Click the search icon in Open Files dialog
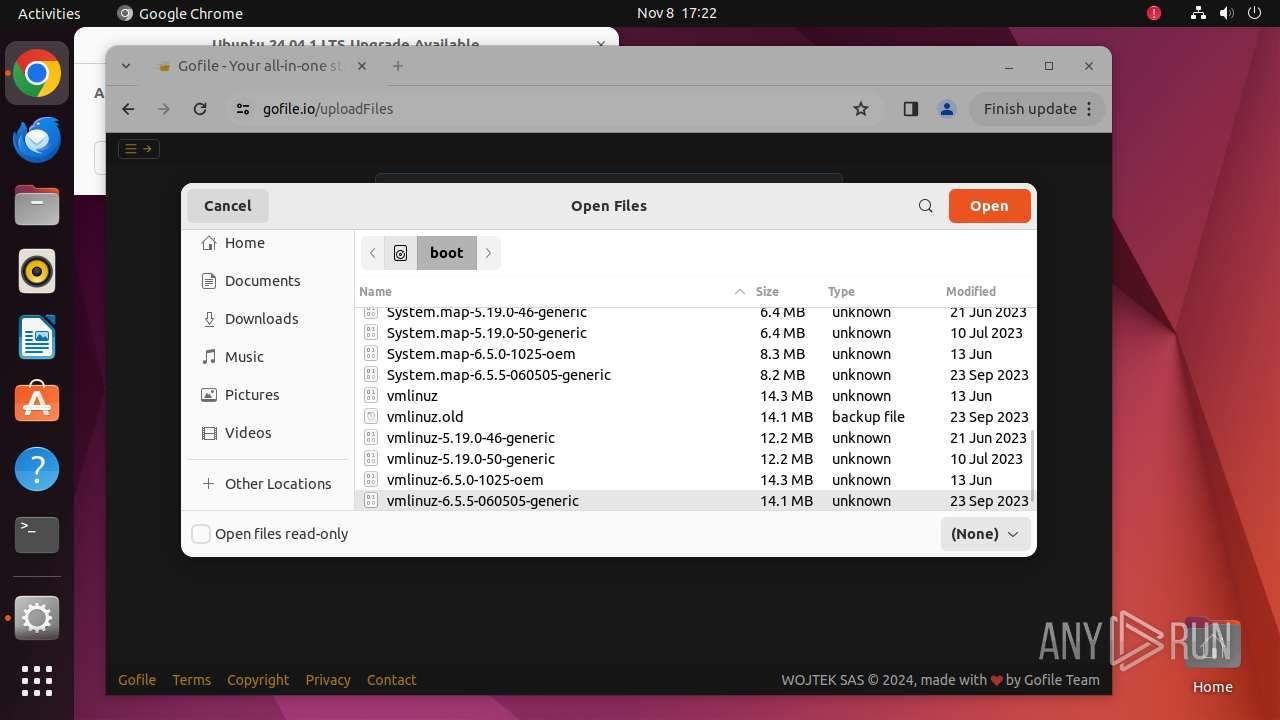The height and width of the screenshot is (720, 1280). tap(925, 206)
